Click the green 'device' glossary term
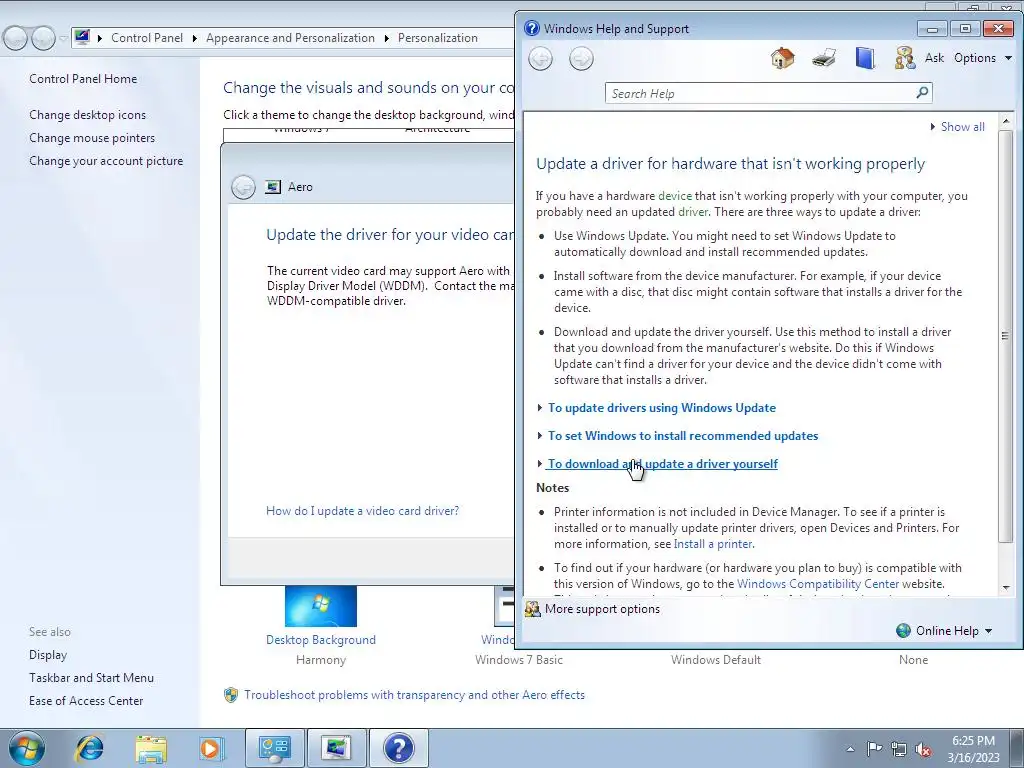This screenshot has width=1024, height=768. 675,196
